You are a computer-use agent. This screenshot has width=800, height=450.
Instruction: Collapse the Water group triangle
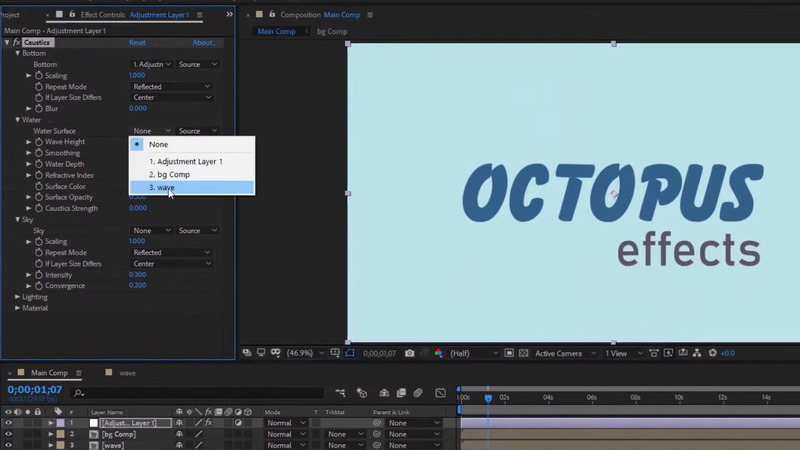[x=18, y=120]
